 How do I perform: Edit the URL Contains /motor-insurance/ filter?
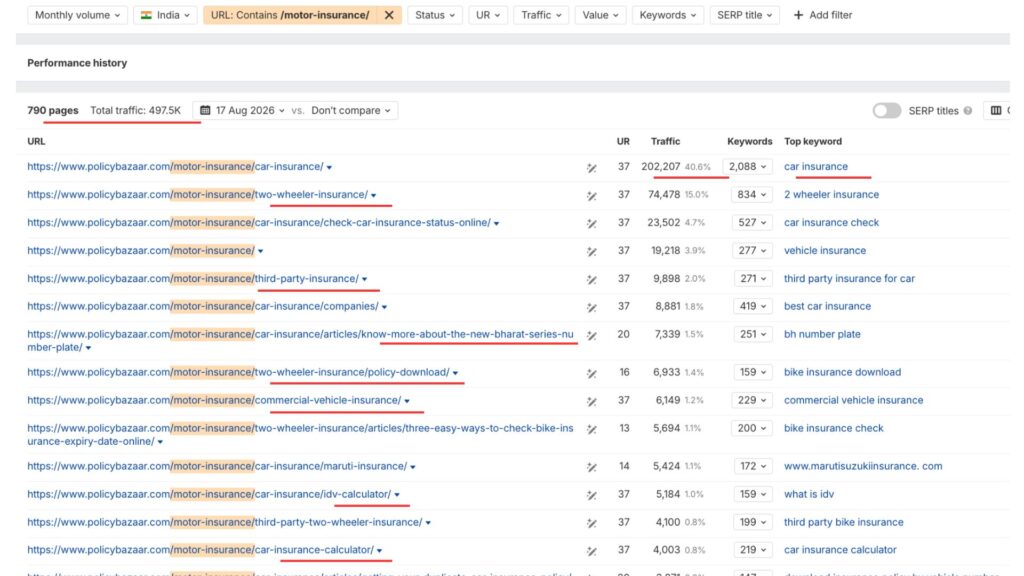[290, 15]
